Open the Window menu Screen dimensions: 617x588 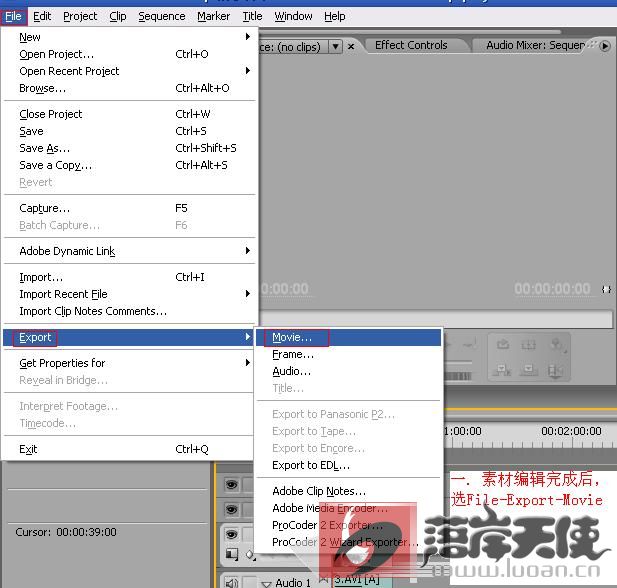click(293, 17)
